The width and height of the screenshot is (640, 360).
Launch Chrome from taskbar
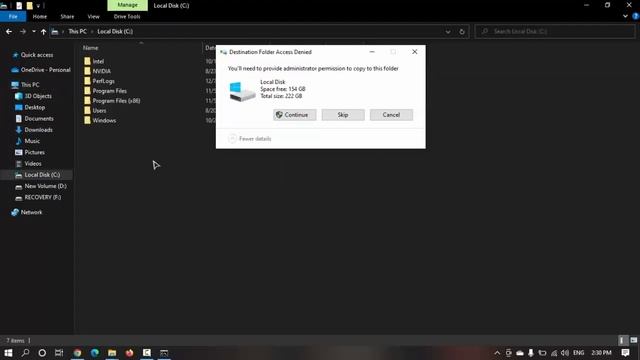77,353
